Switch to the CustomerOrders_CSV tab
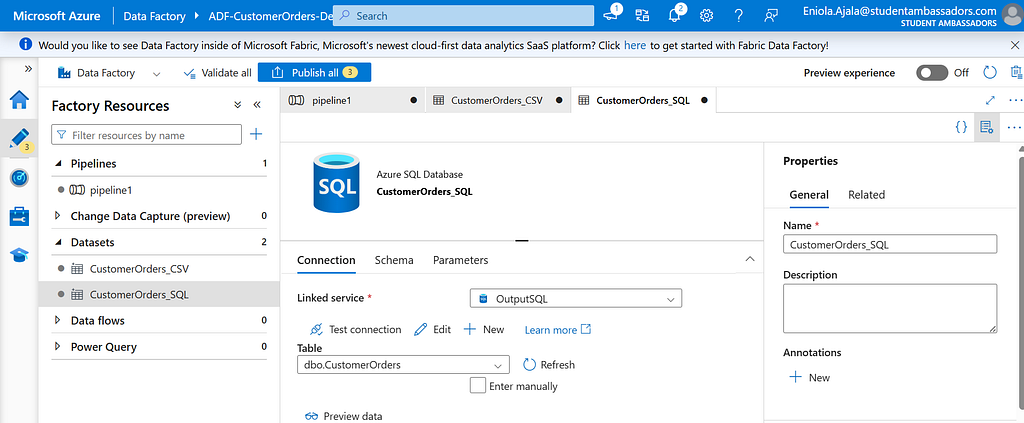The image size is (1024, 423). (497, 101)
